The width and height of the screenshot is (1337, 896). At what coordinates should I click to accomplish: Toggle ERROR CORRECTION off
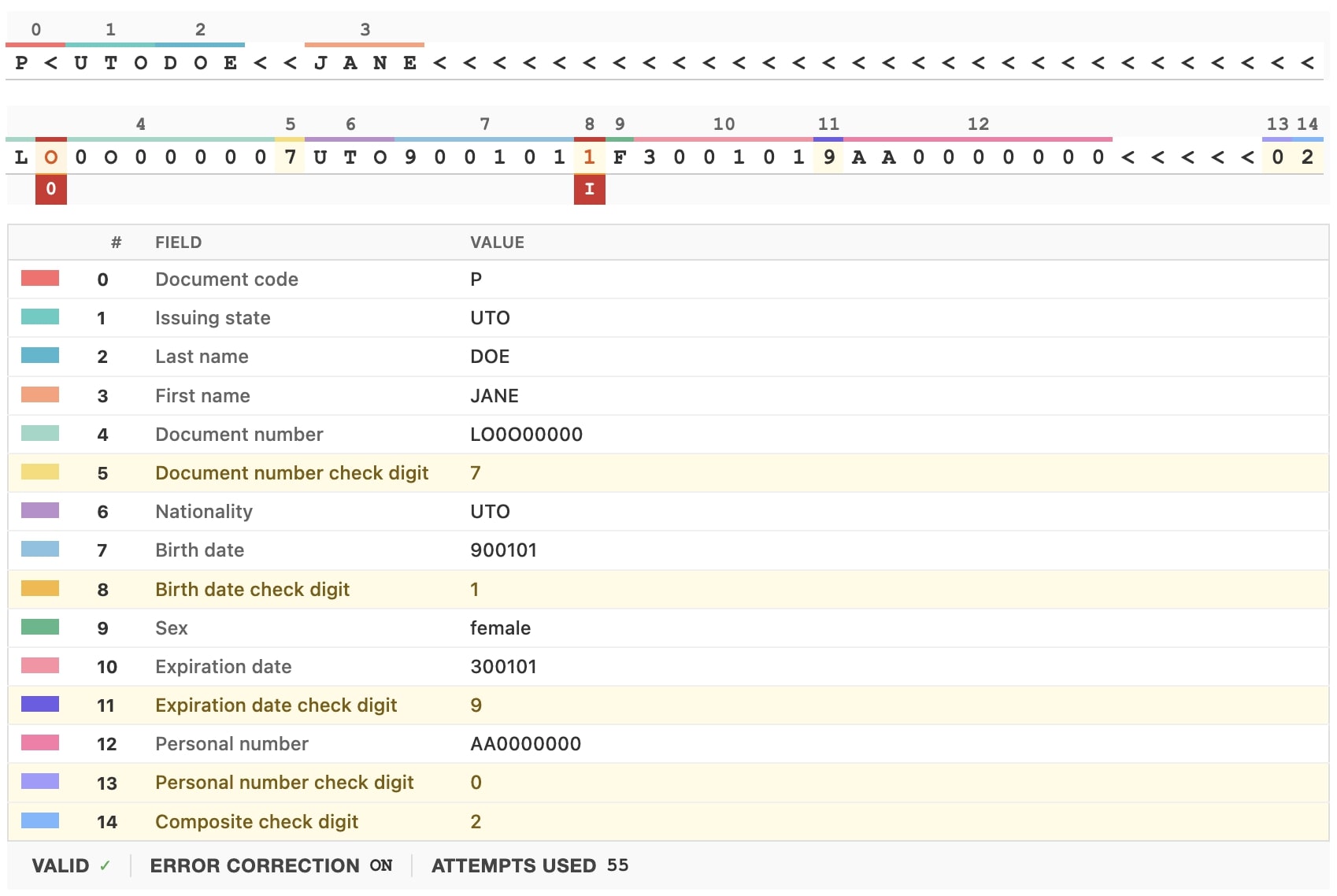click(380, 865)
